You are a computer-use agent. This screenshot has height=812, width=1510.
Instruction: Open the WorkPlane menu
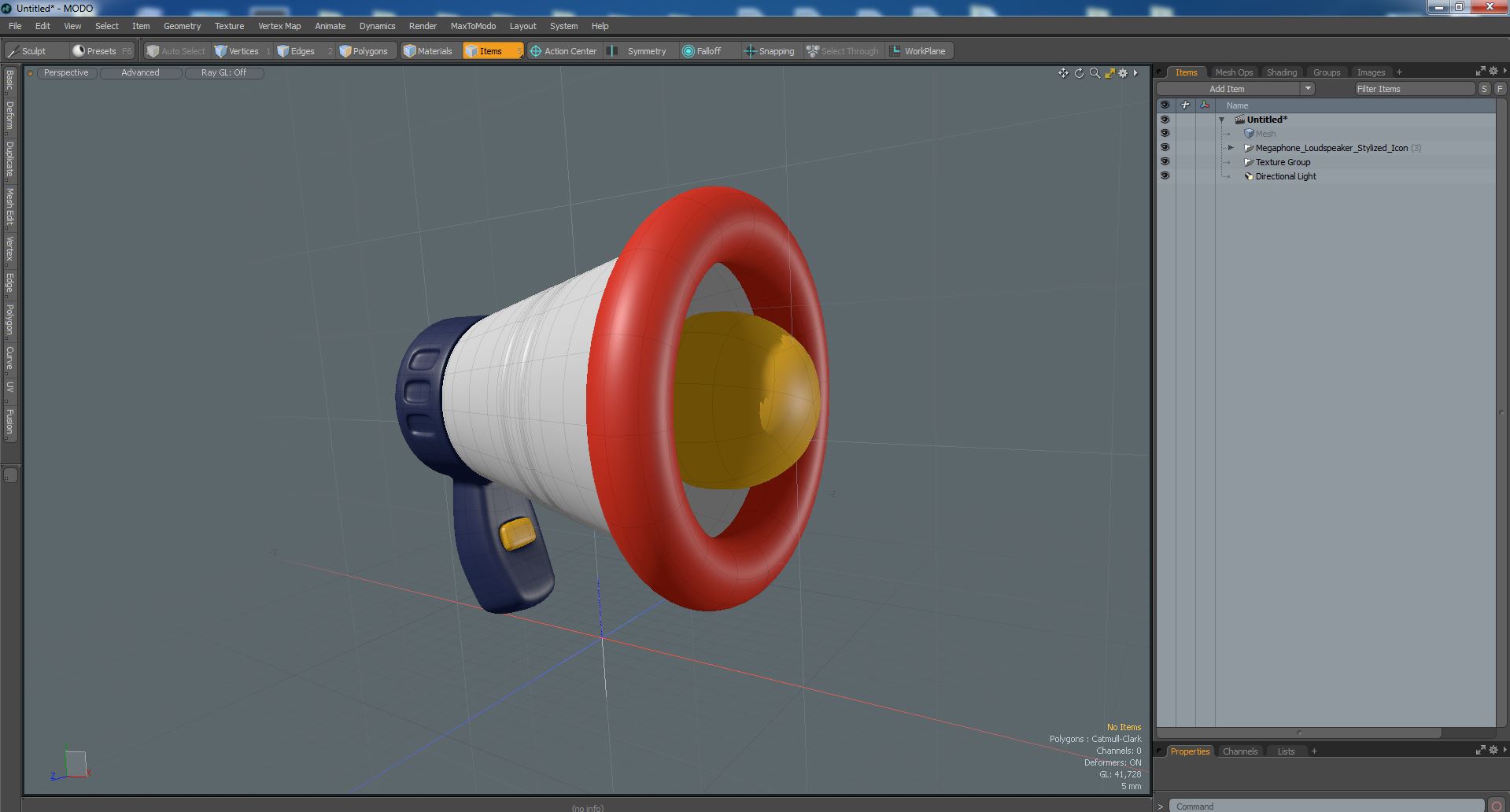pos(919,51)
